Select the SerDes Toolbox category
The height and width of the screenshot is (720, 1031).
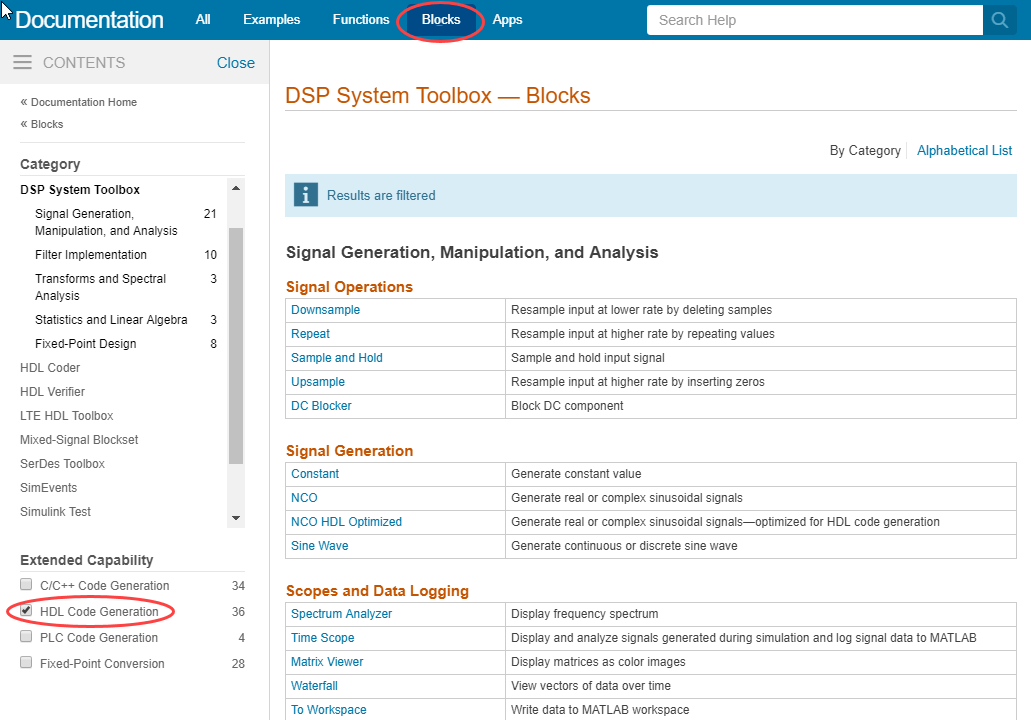point(62,464)
